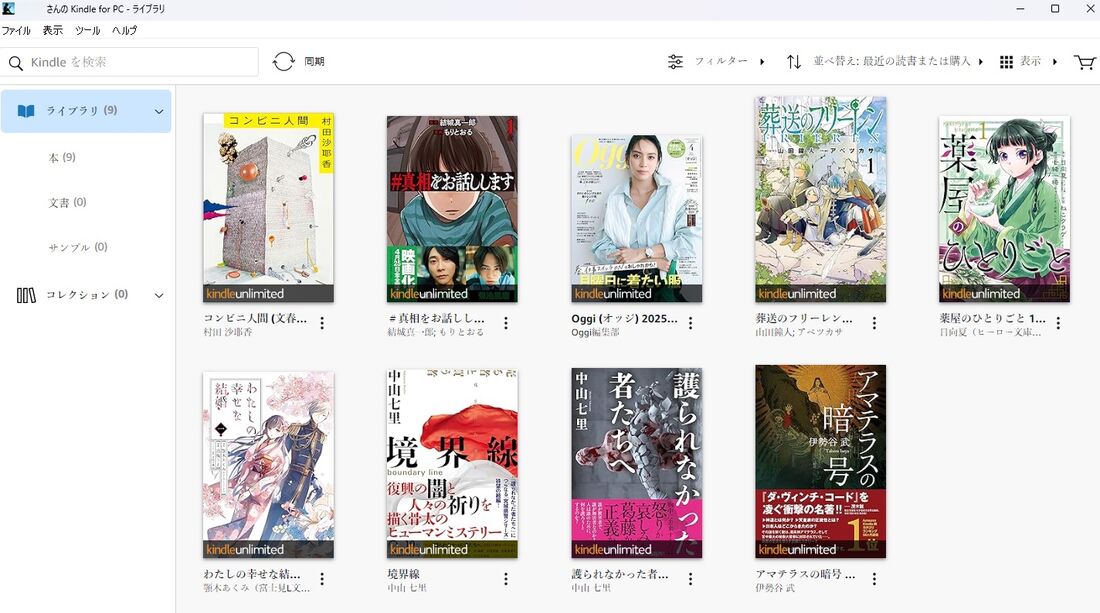Expand the 並べ替え sort dropdown arrow

981,62
